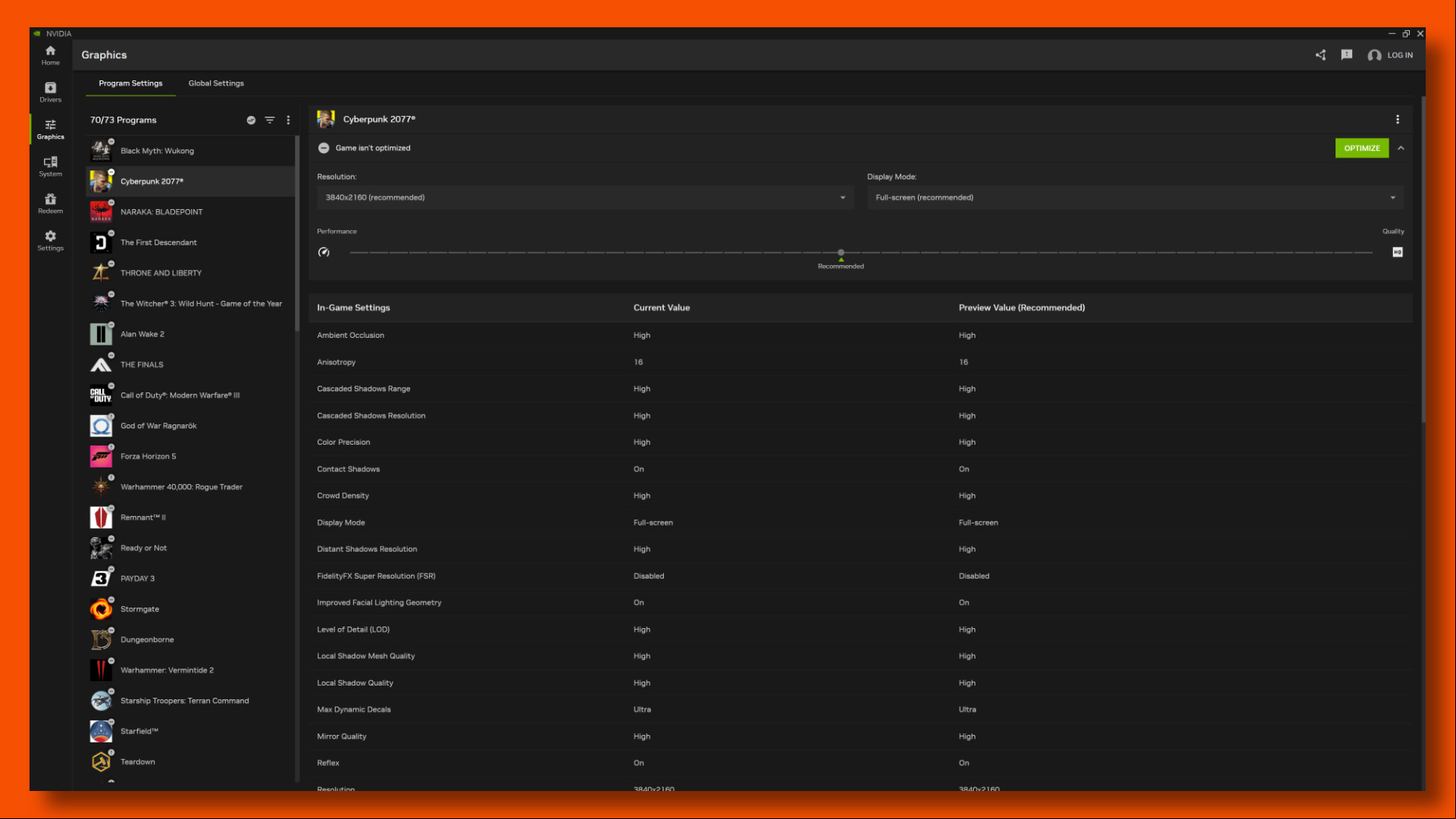Select PAYDAY 3 game icon
The image size is (1456, 819).
click(x=101, y=579)
